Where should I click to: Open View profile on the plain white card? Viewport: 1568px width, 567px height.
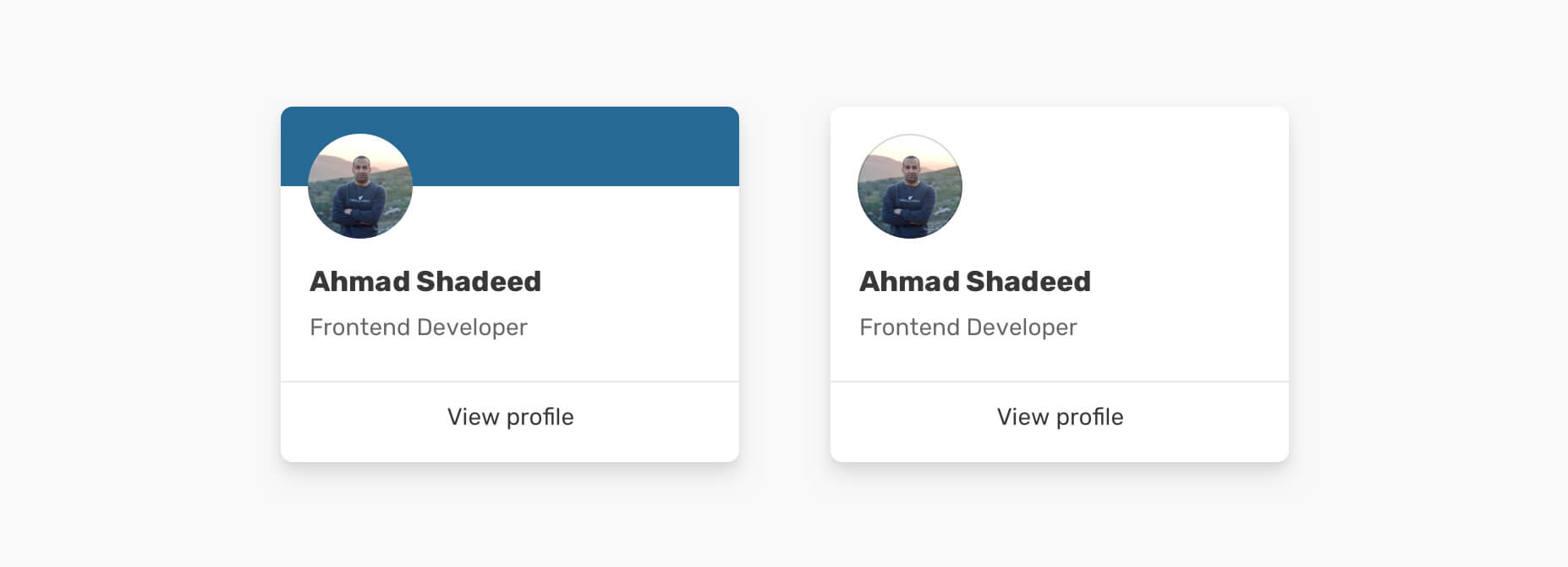tap(1060, 417)
